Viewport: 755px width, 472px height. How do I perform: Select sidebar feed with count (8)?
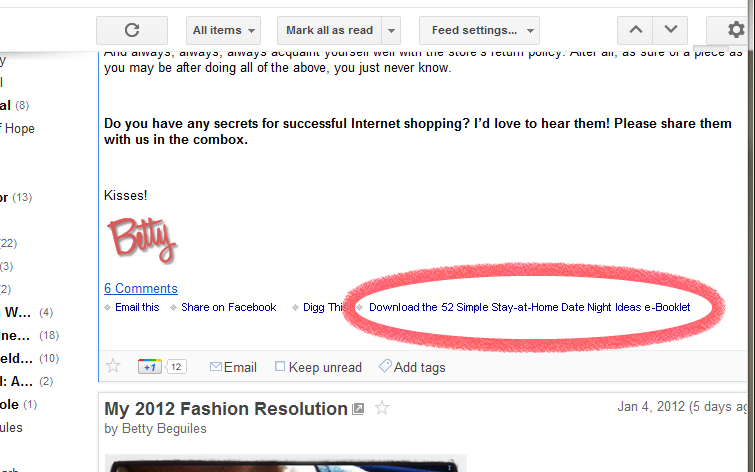14,105
